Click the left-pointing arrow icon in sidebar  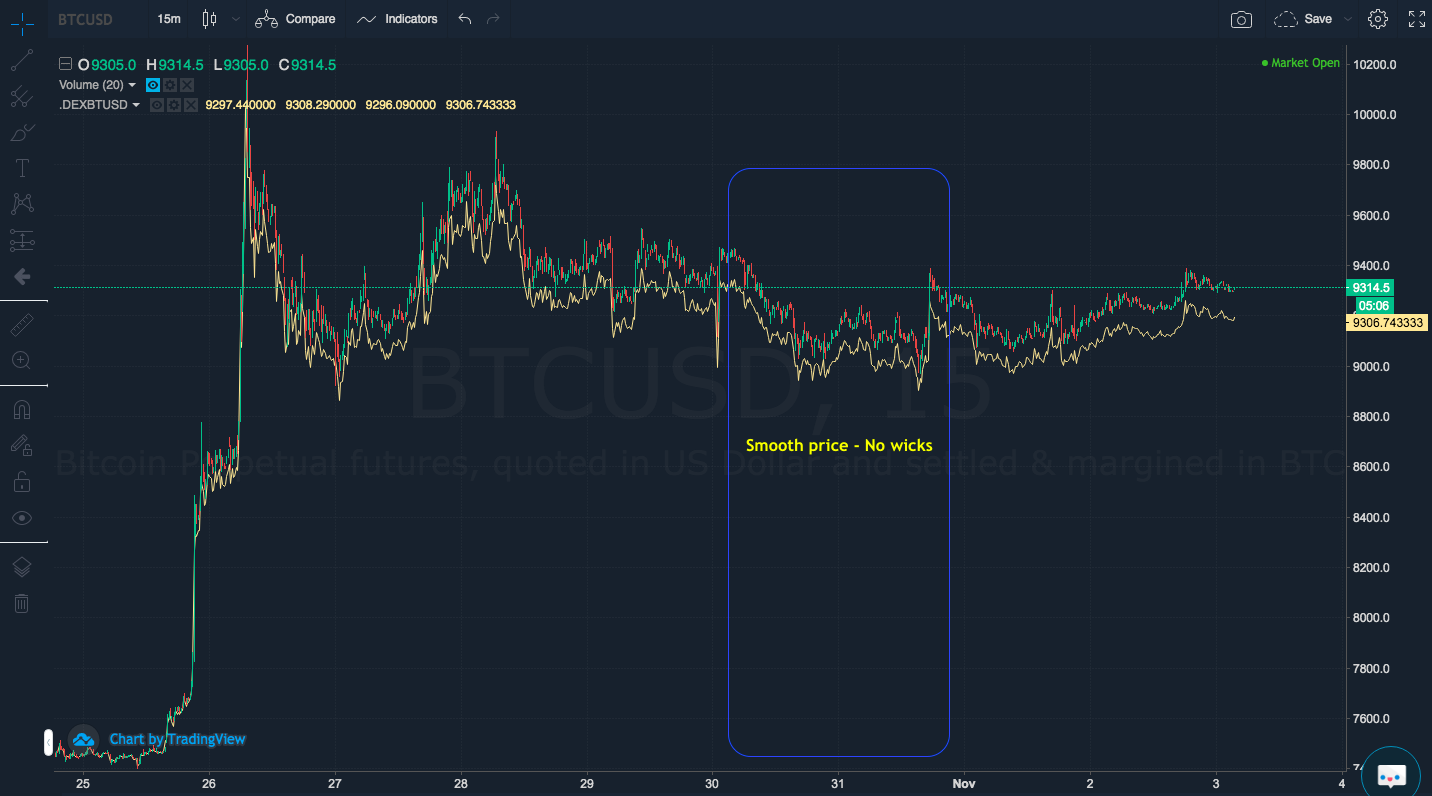coord(22,276)
